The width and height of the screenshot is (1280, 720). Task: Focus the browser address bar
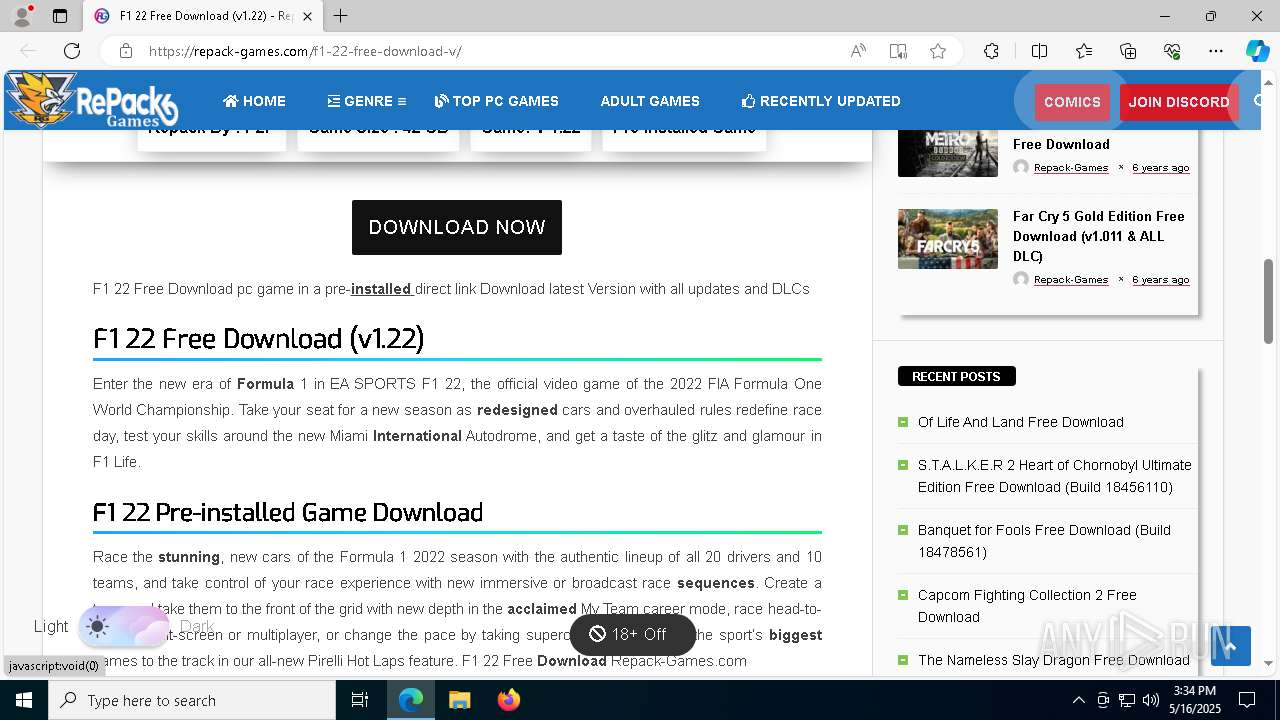[490, 51]
